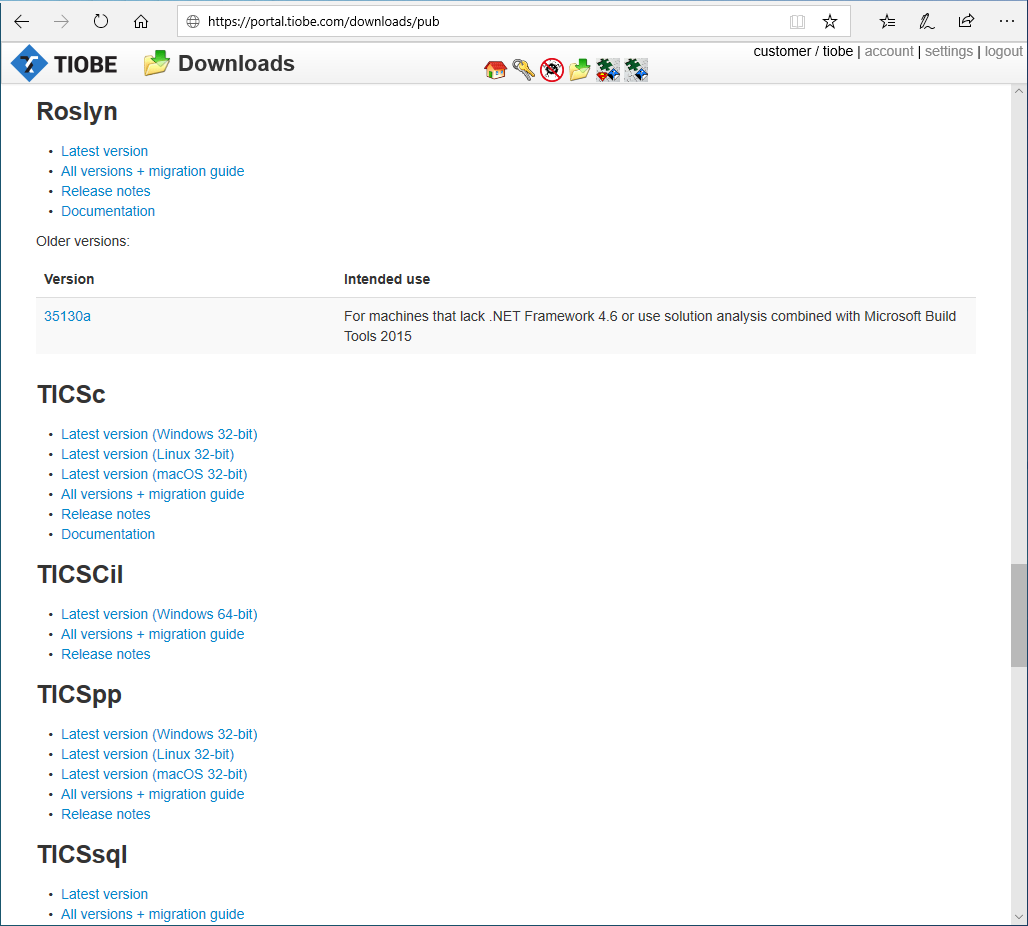Open TICSc Latest version (Linux 32-bit)
This screenshot has width=1028, height=926.
pos(148,454)
